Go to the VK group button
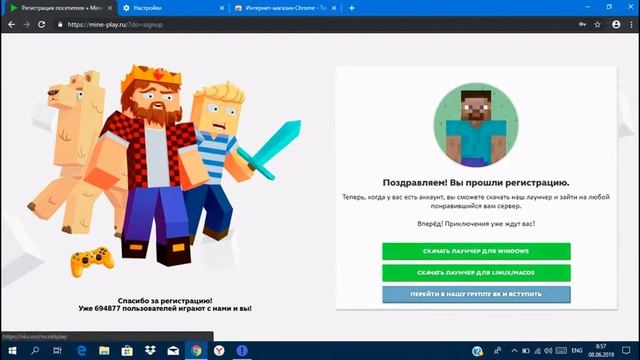The height and width of the screenshot is (360, 640). (476, 294)
